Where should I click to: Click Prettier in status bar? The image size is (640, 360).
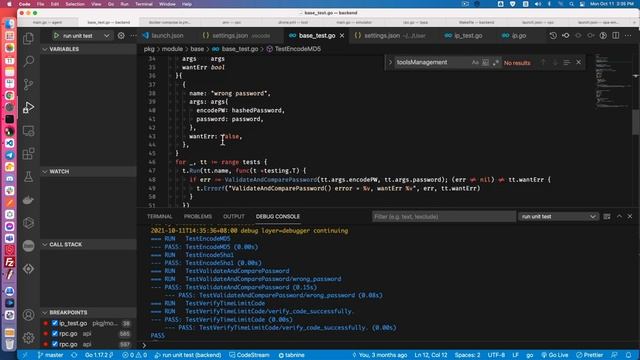click(589, 355)
